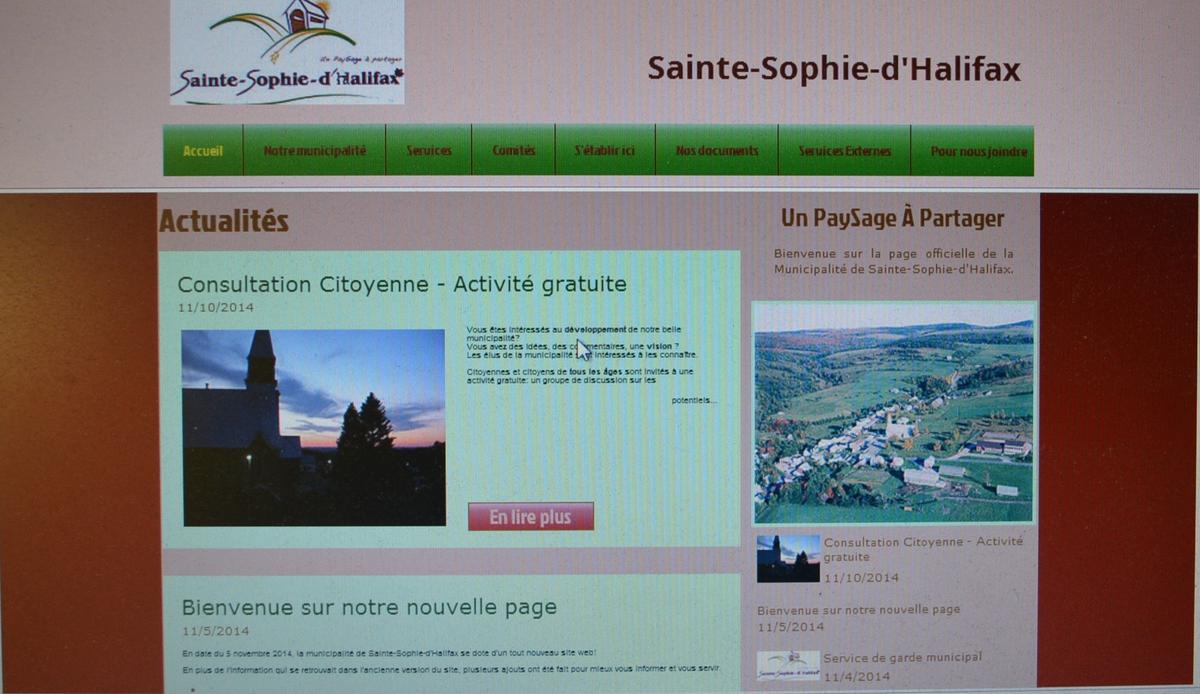Open the Services menu item
The width and height of the screenshot is (1200, 694).
coord(428,151)
